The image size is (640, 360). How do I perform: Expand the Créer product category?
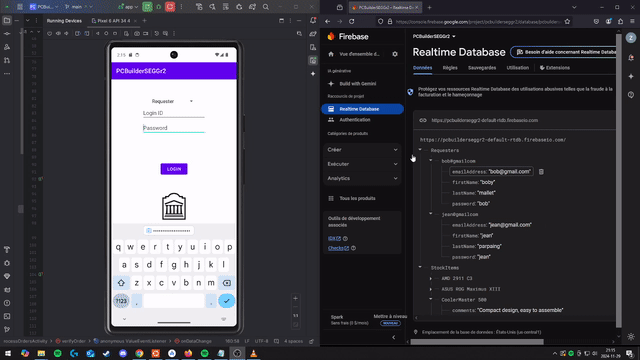(362, 150)
